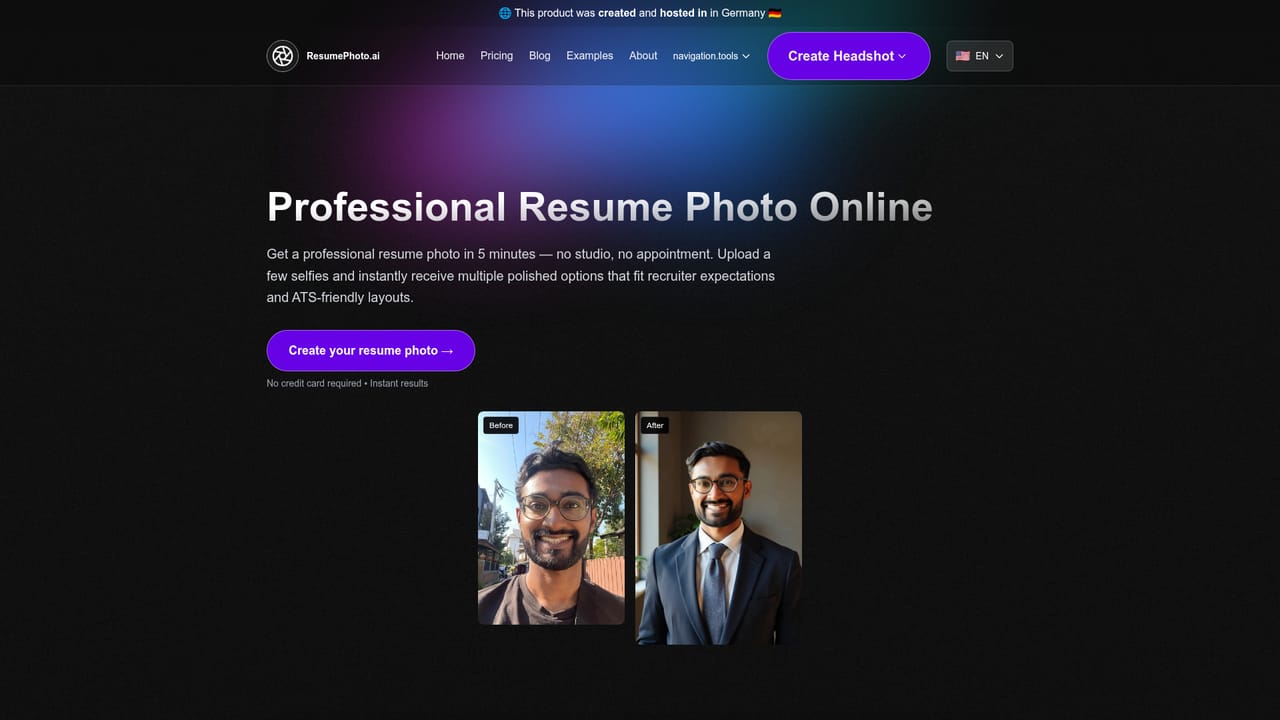The image size is (1280, 720).
Task: Expand the navigation.tools dropdown
Action: tap(711, 56)
